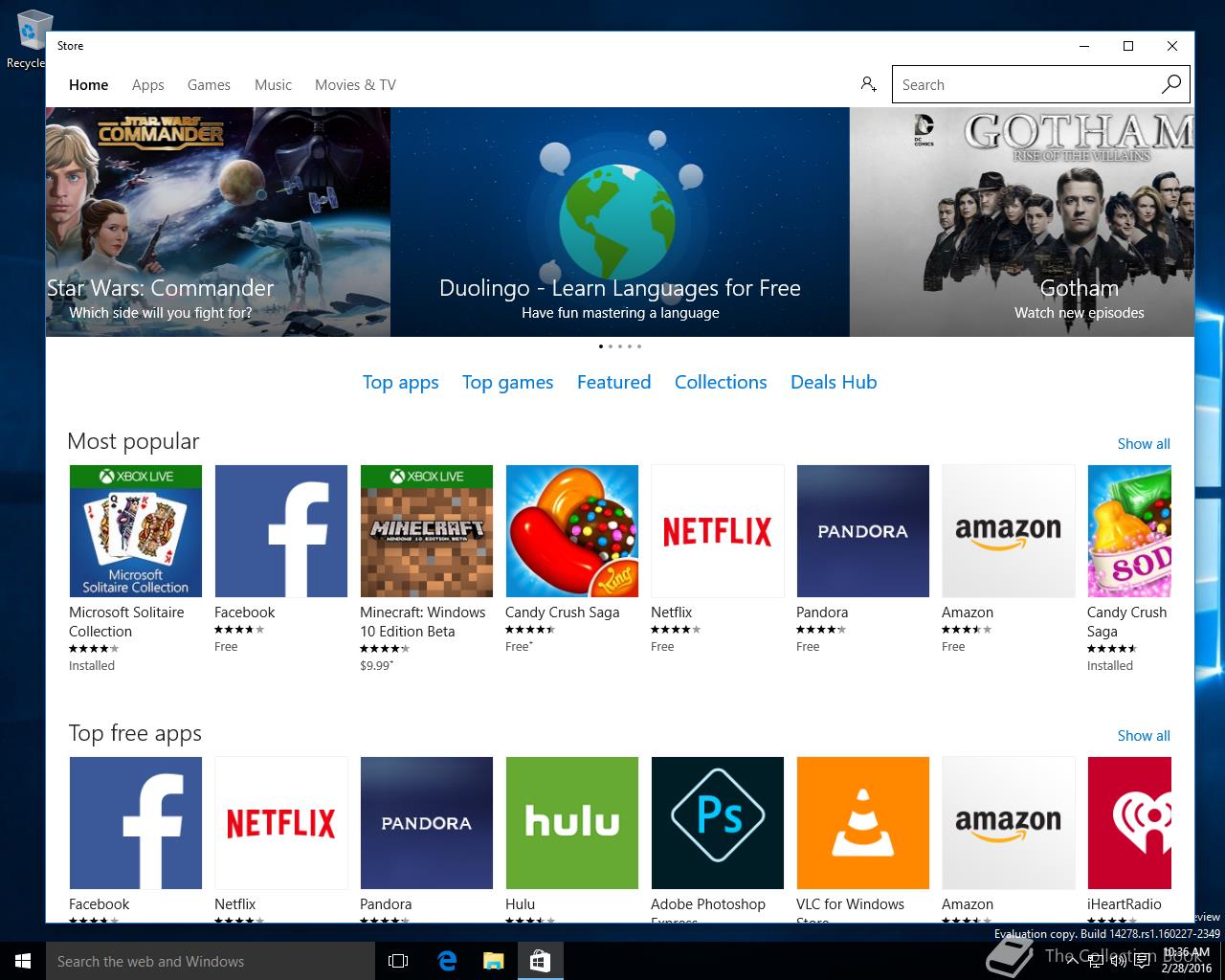This screenshot has width=1225, height=980.
Task: Open Facebook tile in Top free apps
Action: [x=136, y=823]
